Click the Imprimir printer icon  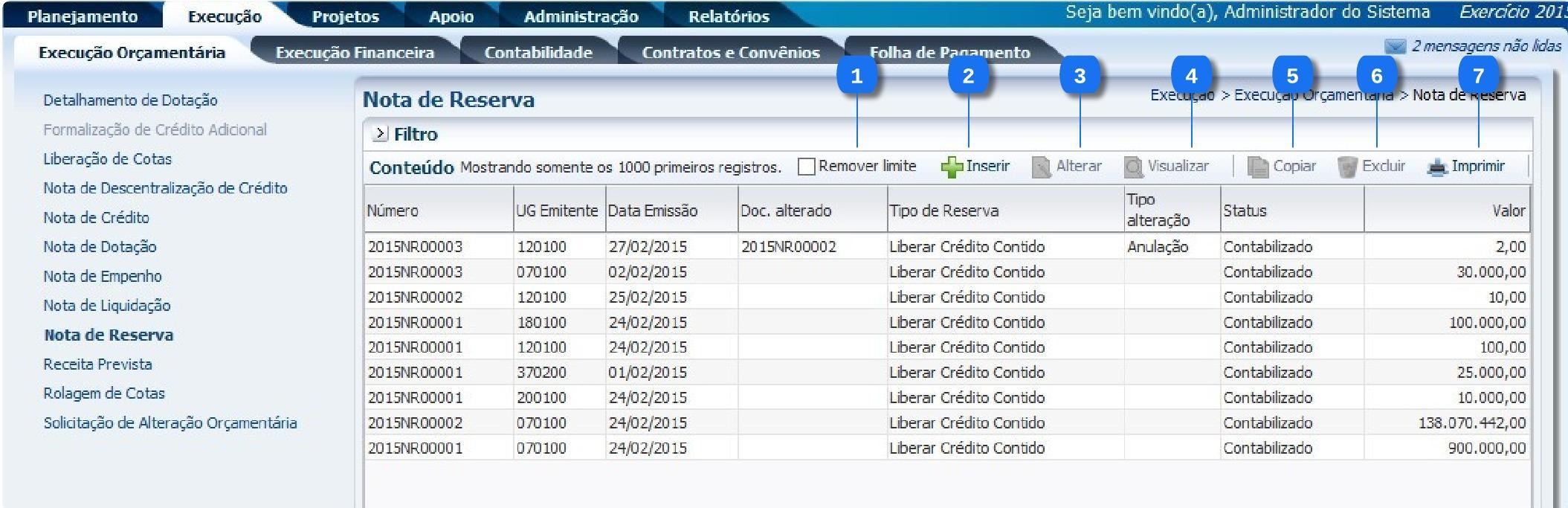tap(1437, 167)
